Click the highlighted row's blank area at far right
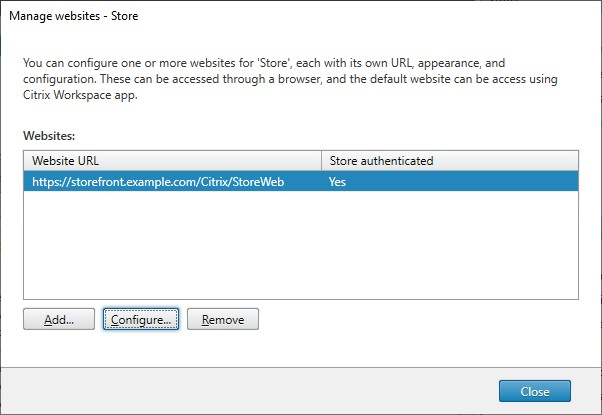This screenshot has height=415, width=602. tap(540, 180)
